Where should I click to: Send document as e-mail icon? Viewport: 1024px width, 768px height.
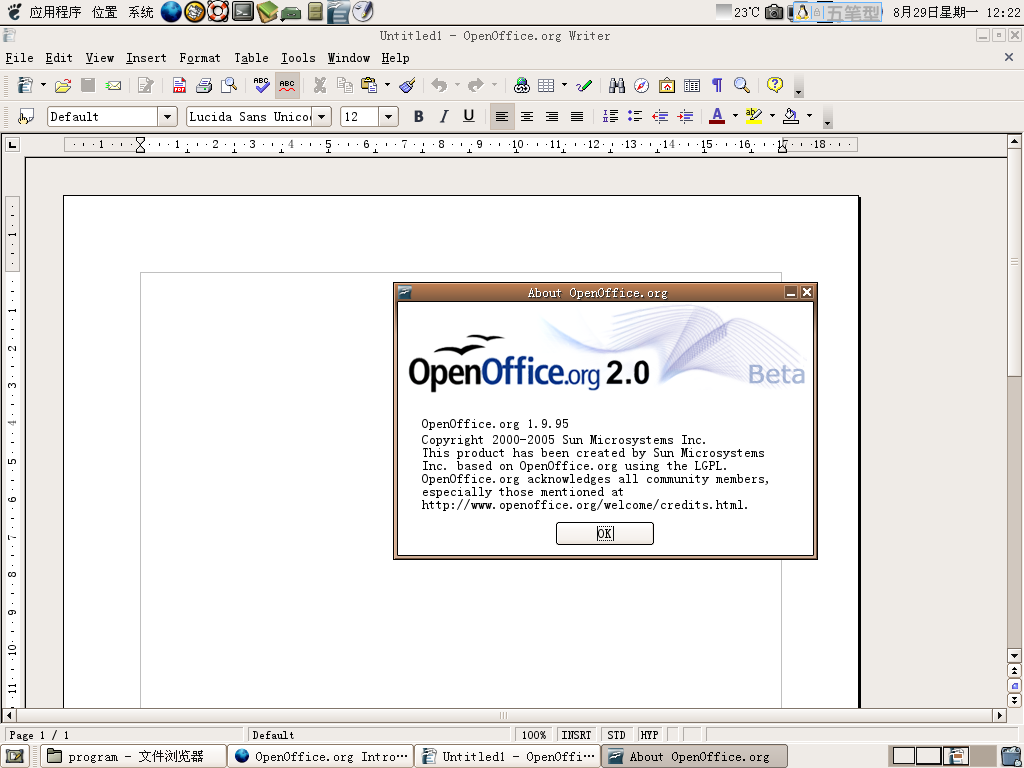114,85
